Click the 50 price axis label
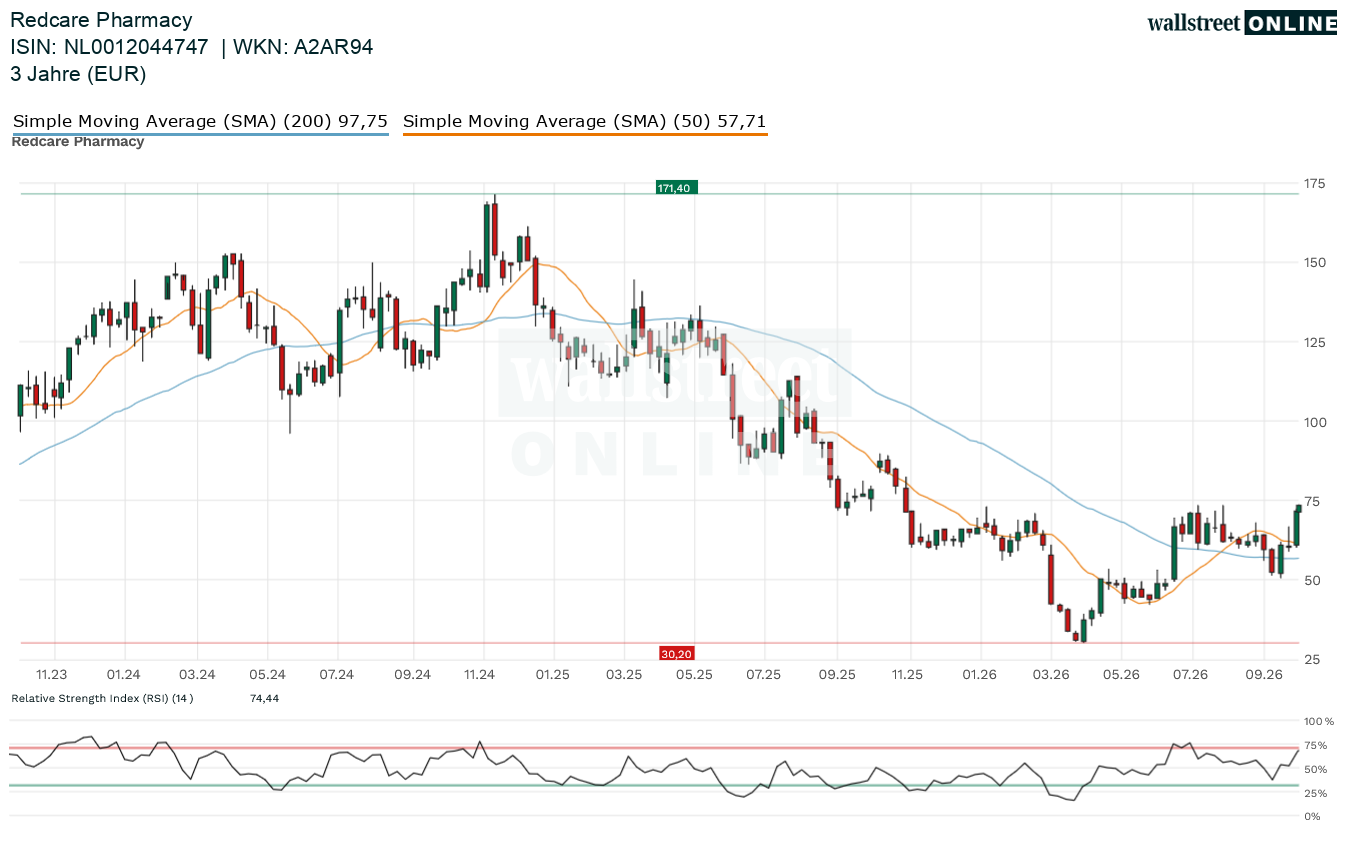The height and width of the screenshot is (843, 1349). pos(1311,581)
